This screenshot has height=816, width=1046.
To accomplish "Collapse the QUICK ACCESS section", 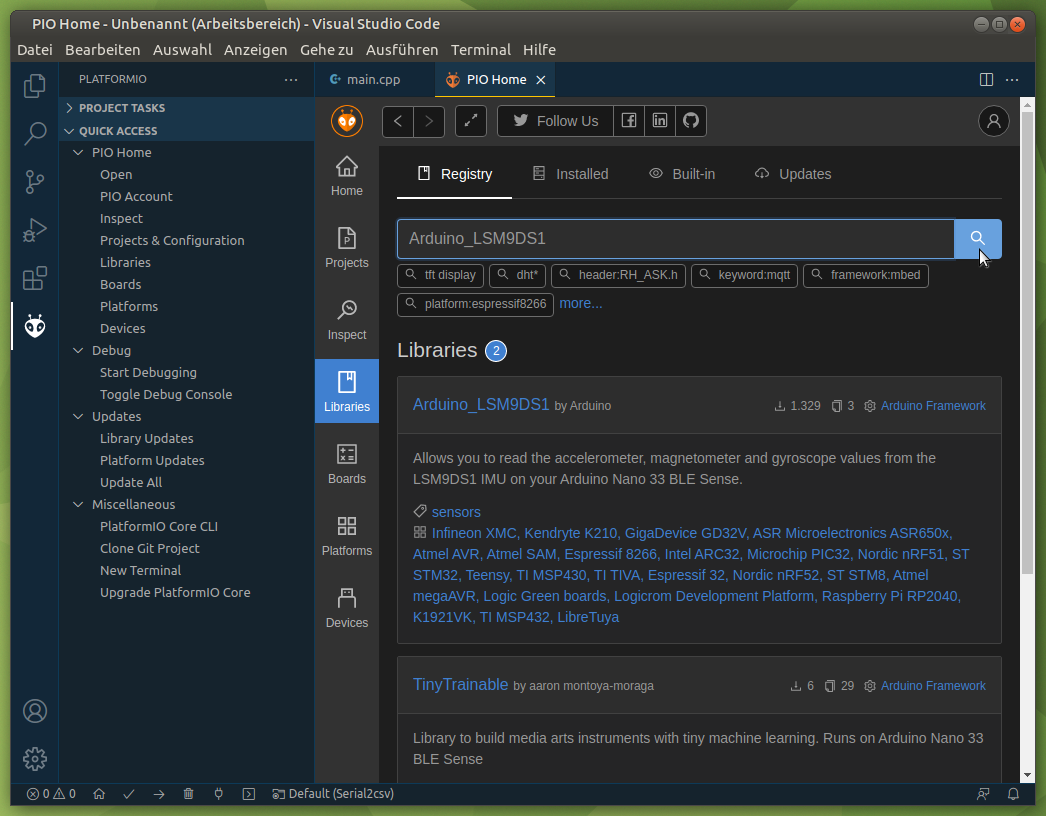I will click(187, 131).
